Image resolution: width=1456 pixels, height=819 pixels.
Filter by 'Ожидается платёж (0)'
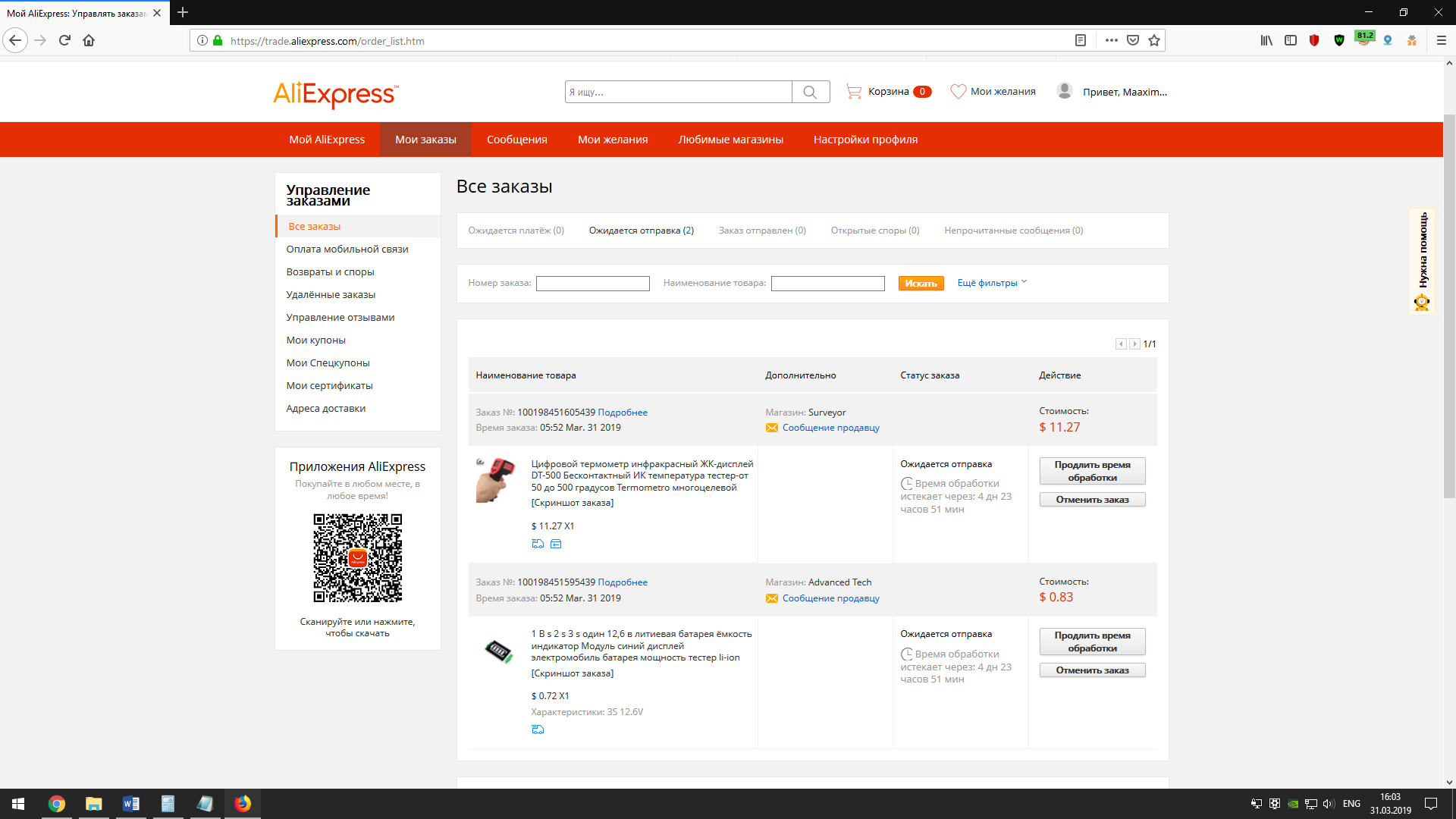click(516, 231)
